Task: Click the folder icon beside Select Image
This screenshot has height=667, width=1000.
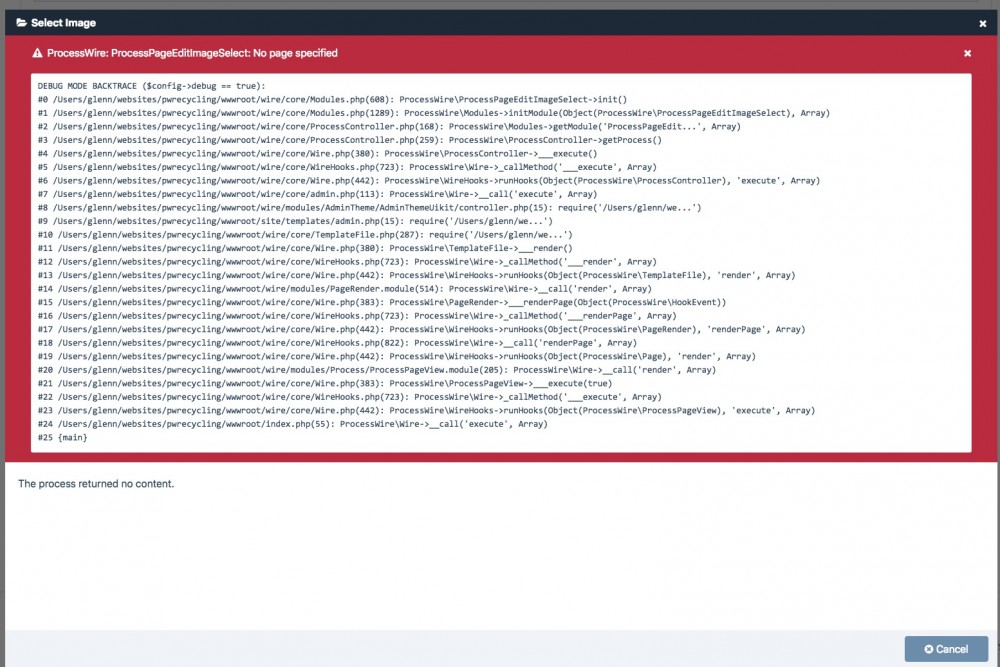Action: pos(21,23)
